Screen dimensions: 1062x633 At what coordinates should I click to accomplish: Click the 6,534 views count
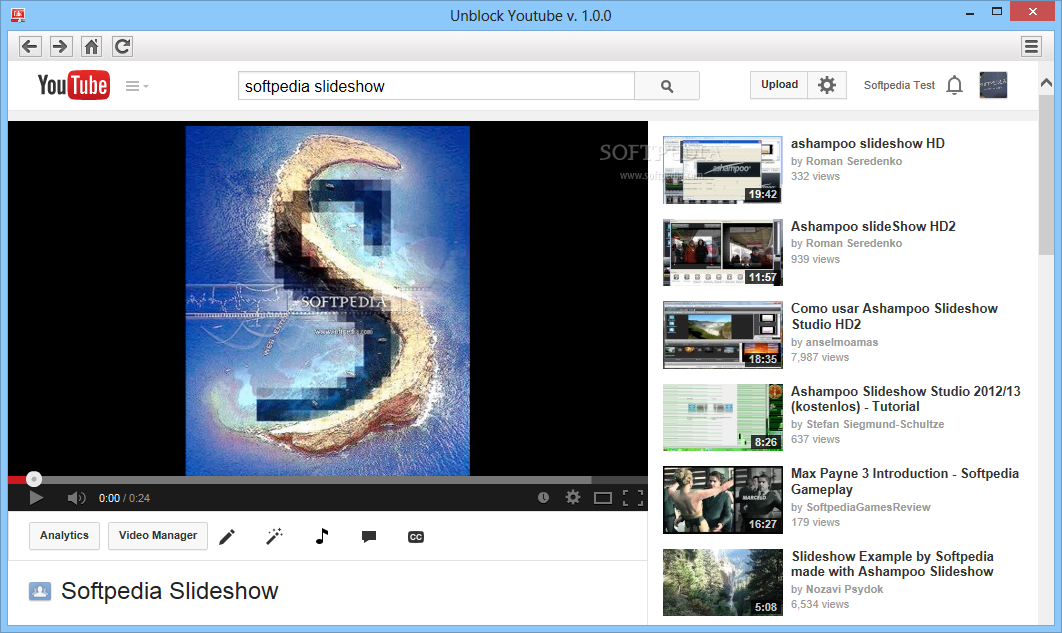820,604
